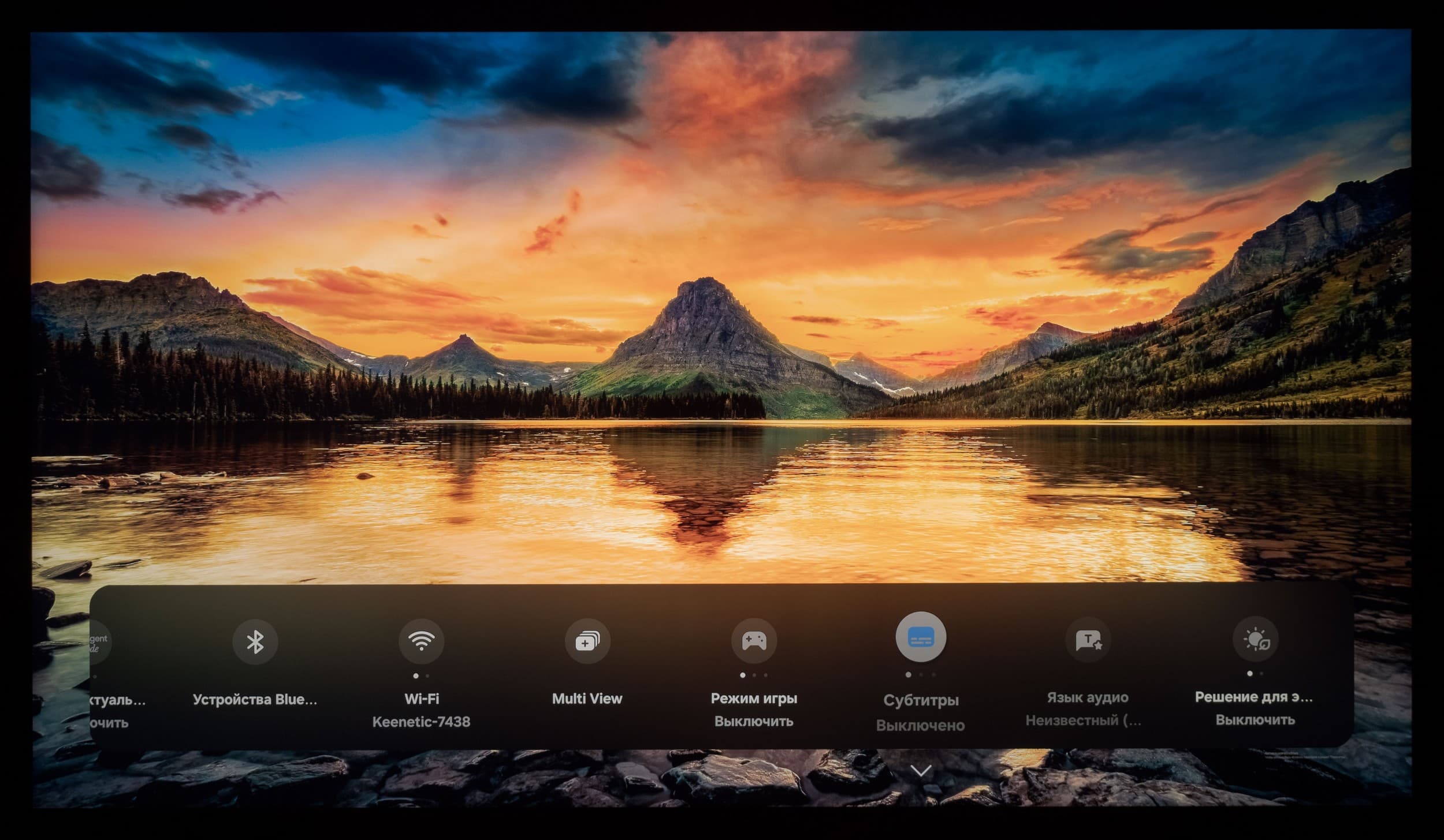Select the energy saving sun-leaf icon
This screenshot has width=1444, height=840.
tap(1255, 640)
